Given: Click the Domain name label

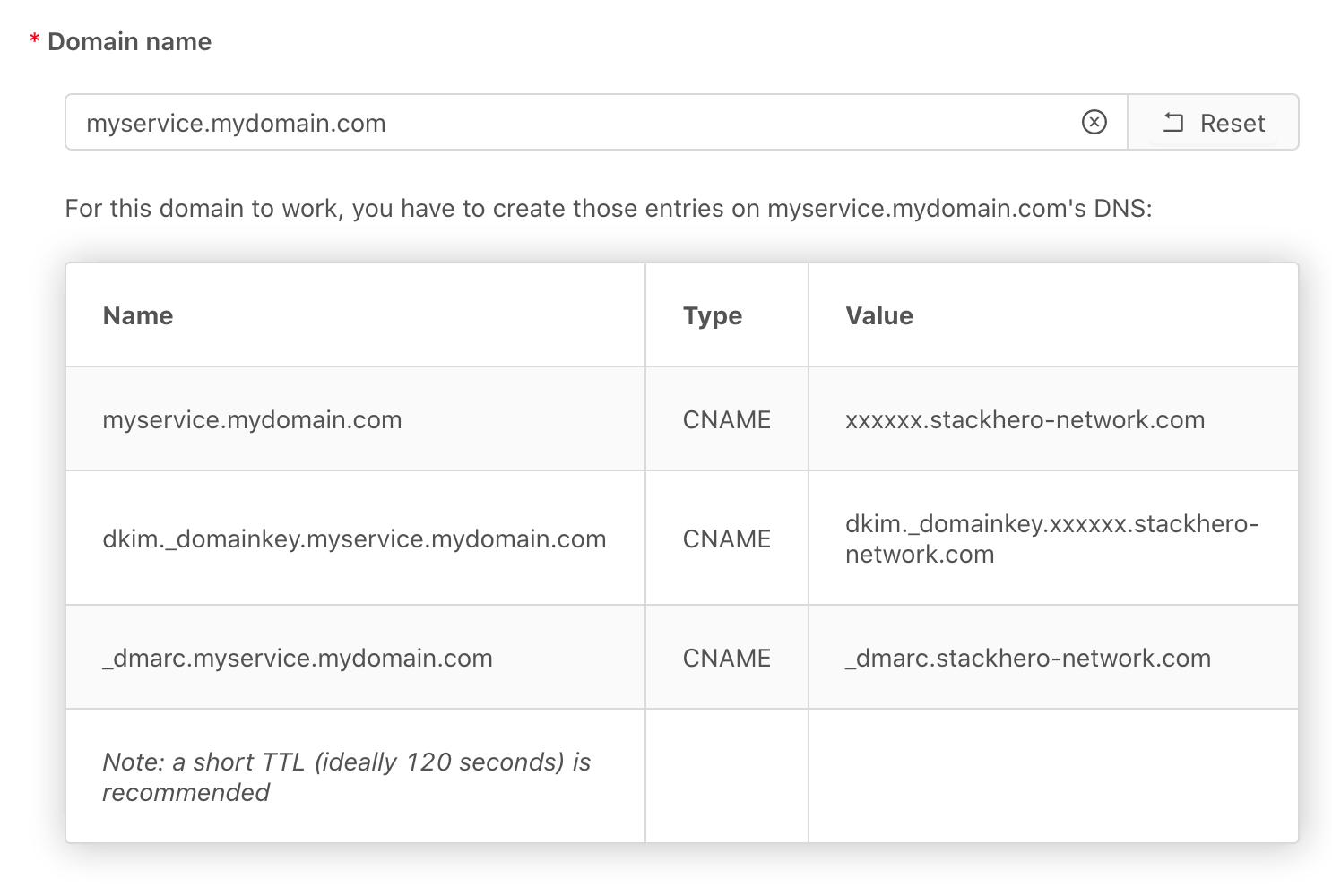Looking at the screenshot, I should point(129,42).
